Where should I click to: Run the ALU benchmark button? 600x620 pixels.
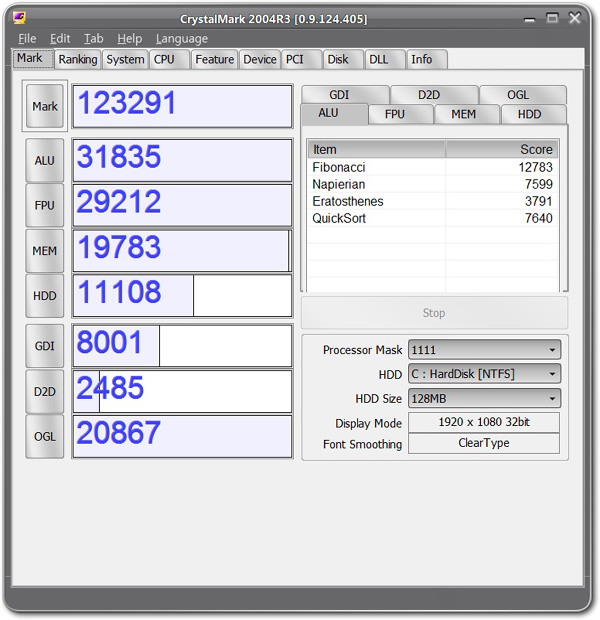[45, 160]
